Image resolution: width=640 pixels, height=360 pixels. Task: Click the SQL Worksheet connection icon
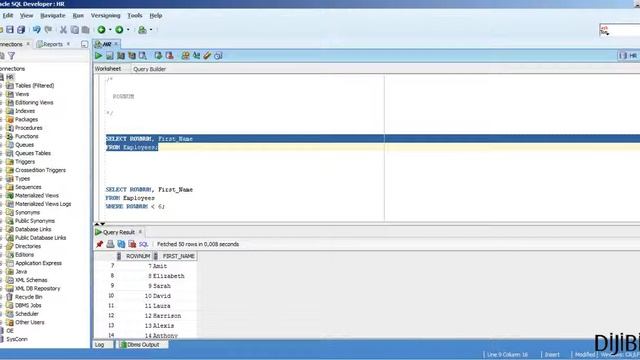pos(142,29)
